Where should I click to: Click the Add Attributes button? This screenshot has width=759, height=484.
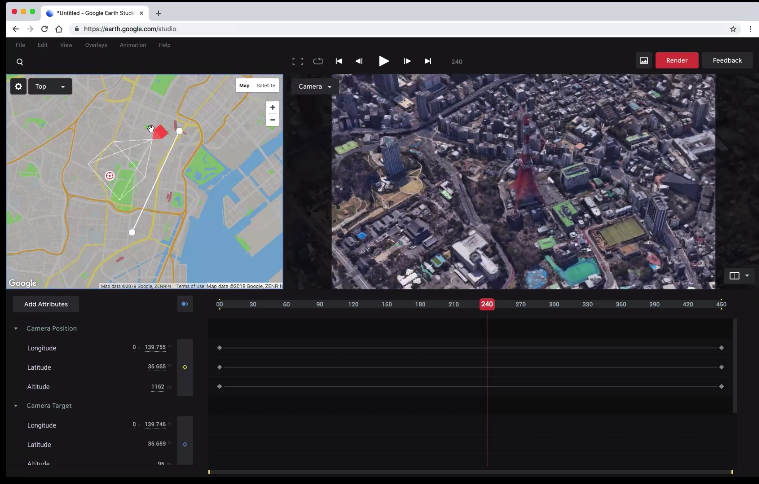click(x=46, y=304)
